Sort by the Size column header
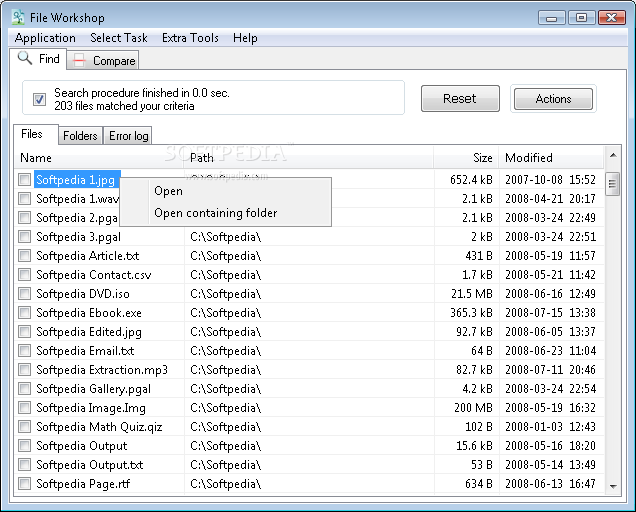The height and width of the screenshot is (512, 636). (x=466, y=157)
